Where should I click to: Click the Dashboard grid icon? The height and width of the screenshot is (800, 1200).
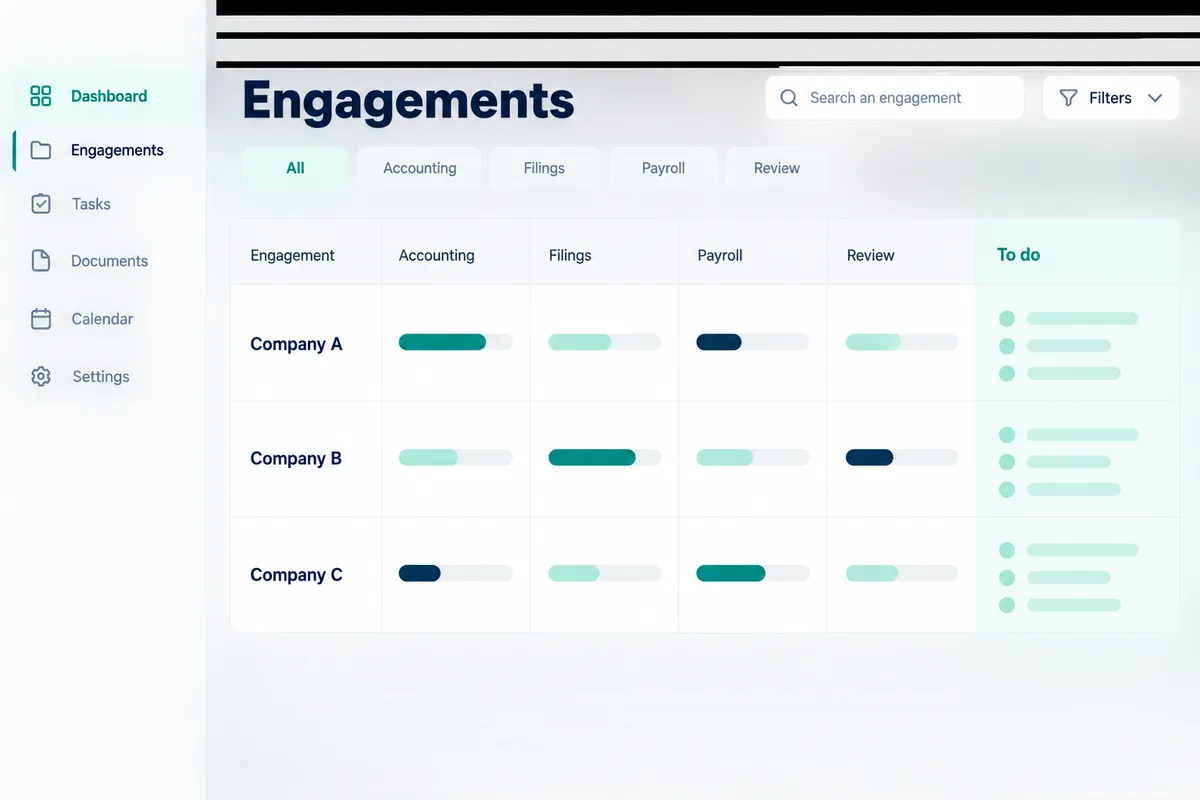point(41,96)
